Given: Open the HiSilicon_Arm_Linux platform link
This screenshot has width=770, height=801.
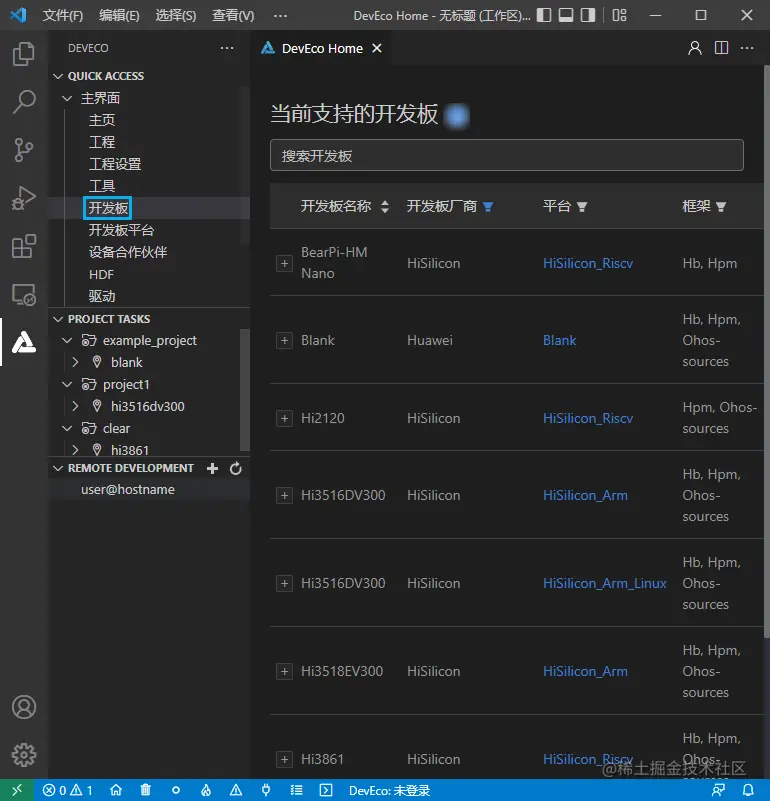Looking at the screenshot, I should 604,583.
